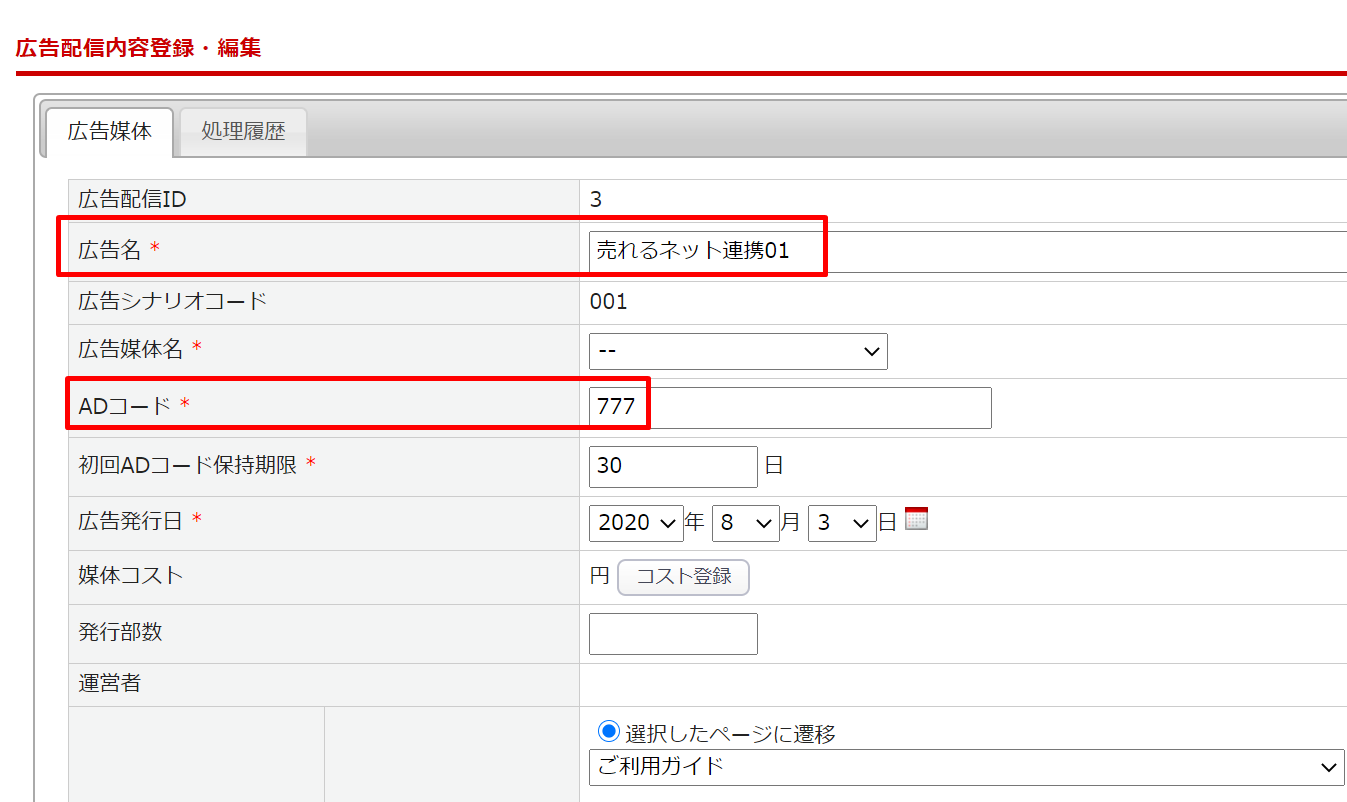The width and height of the screenshot is (1347, 802).
Task: Switch to the 広告媒体 tab
Action: [x=110, y=131]
